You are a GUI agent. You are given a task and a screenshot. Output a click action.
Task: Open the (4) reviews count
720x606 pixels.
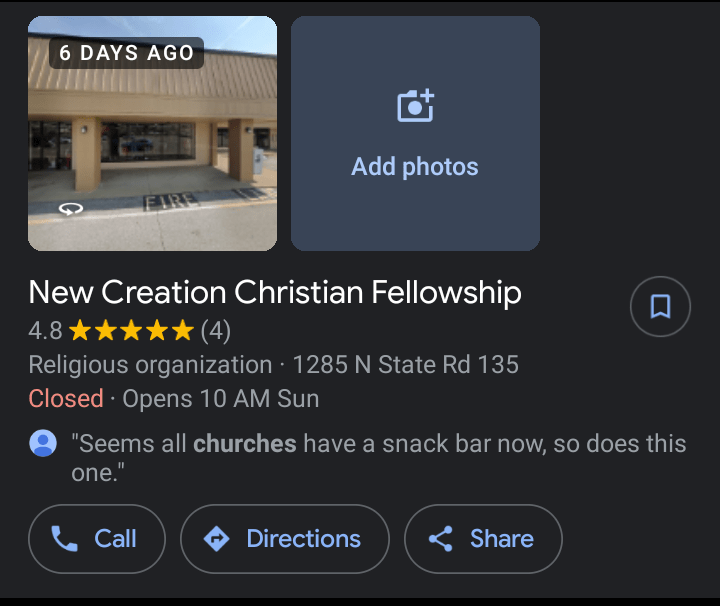point(216,329)
